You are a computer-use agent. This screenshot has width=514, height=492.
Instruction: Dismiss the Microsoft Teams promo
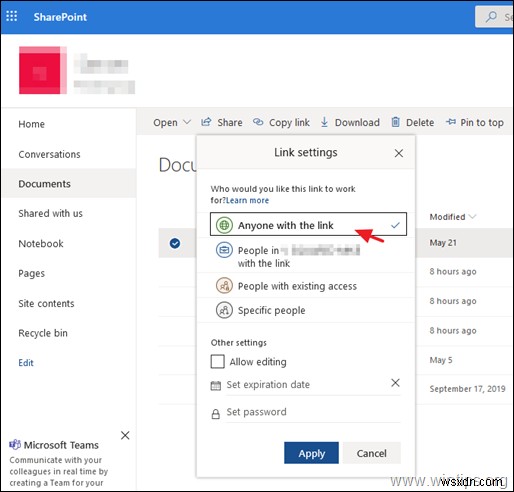pyautogui.click(x=125, y=435)
